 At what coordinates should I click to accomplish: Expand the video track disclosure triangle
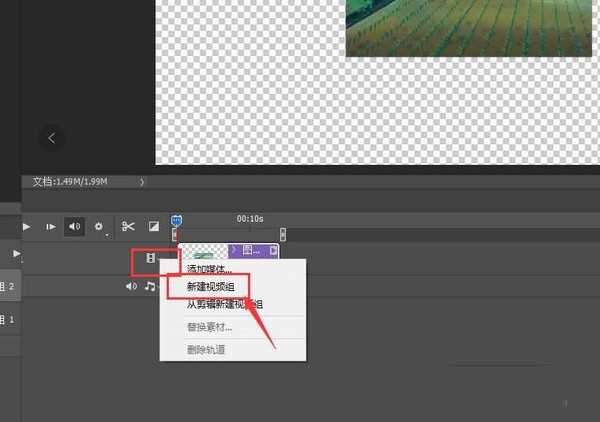tap(15, 254)
